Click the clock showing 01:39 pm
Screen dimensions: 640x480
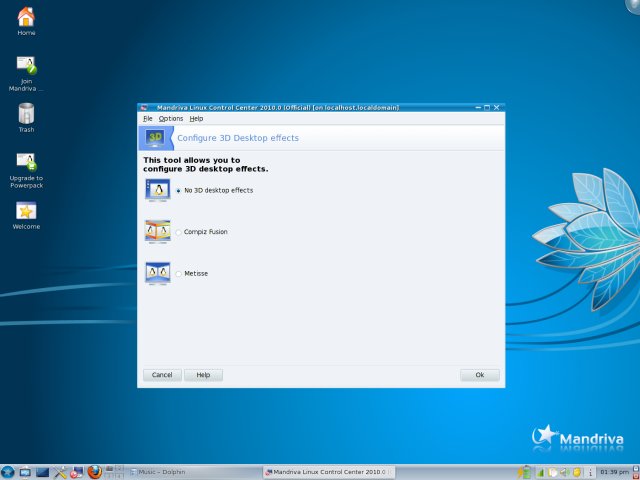click(x=614, y=472)
